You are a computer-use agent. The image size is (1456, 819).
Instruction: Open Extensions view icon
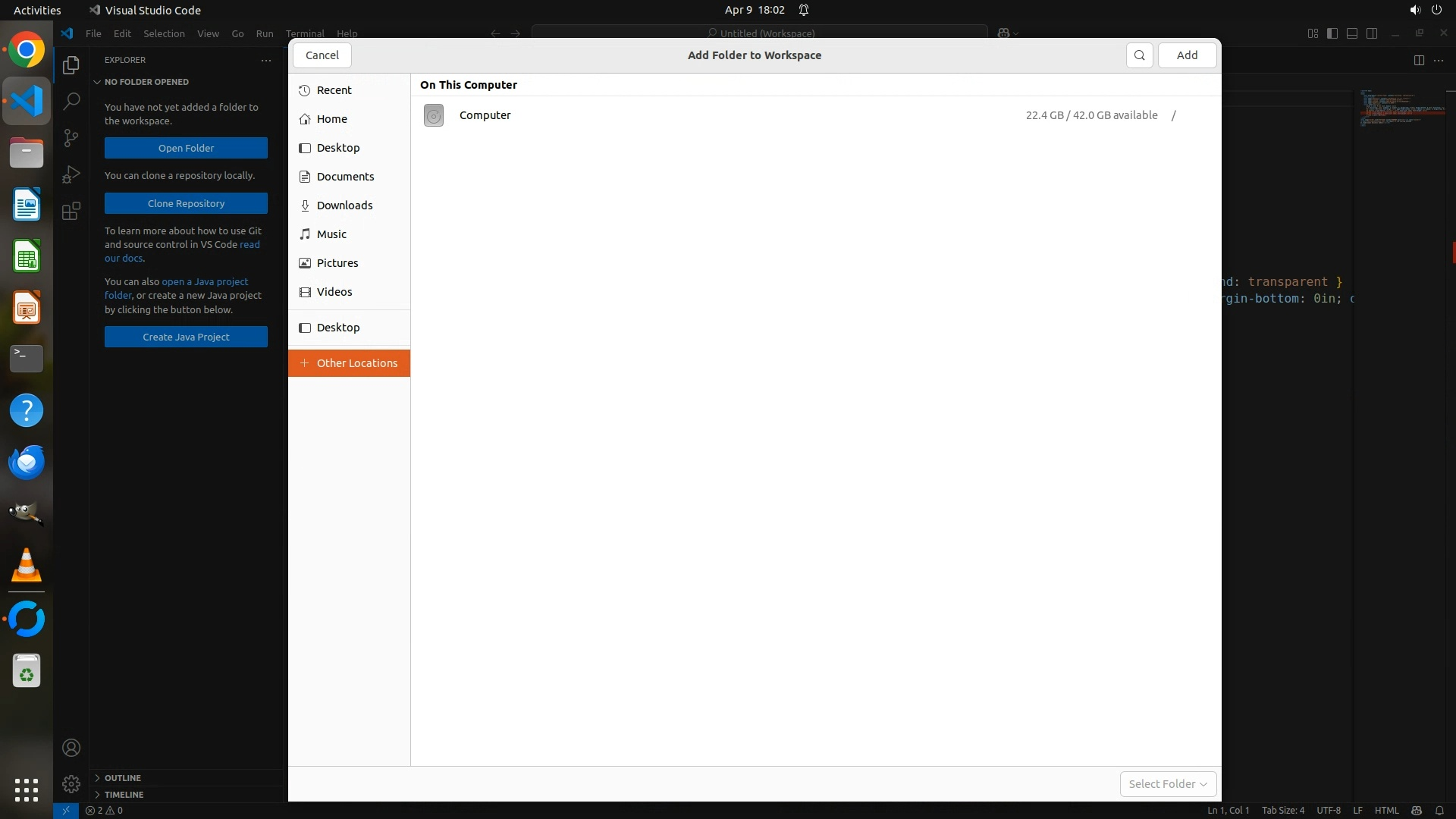(71, 211)
